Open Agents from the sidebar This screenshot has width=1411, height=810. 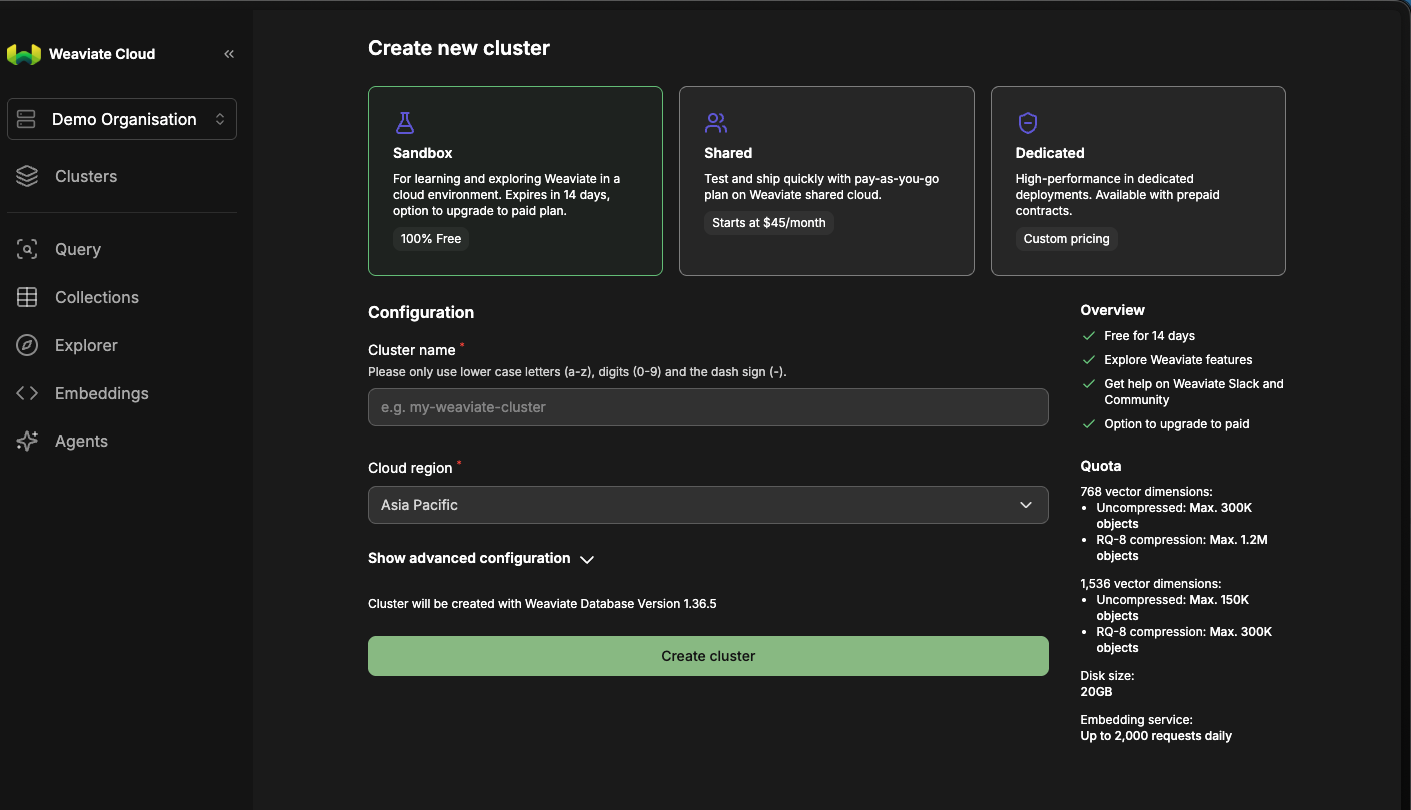[81, 442]
